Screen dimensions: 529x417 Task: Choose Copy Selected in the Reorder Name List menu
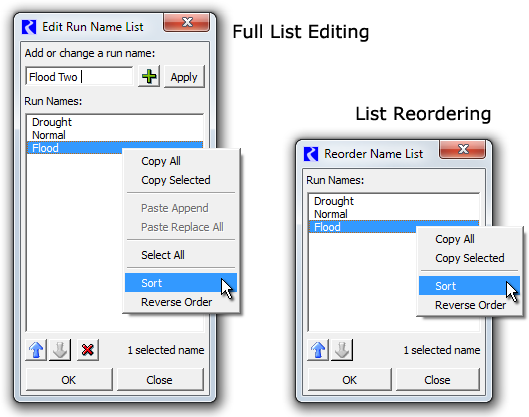[470, 258]
